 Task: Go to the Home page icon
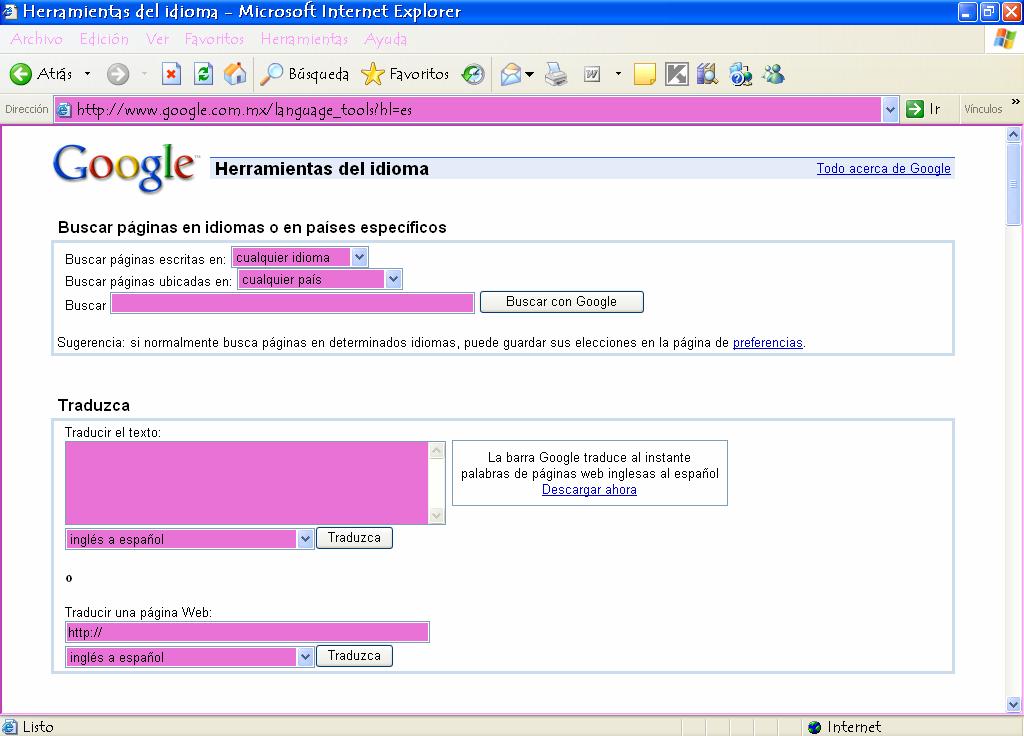235,74
